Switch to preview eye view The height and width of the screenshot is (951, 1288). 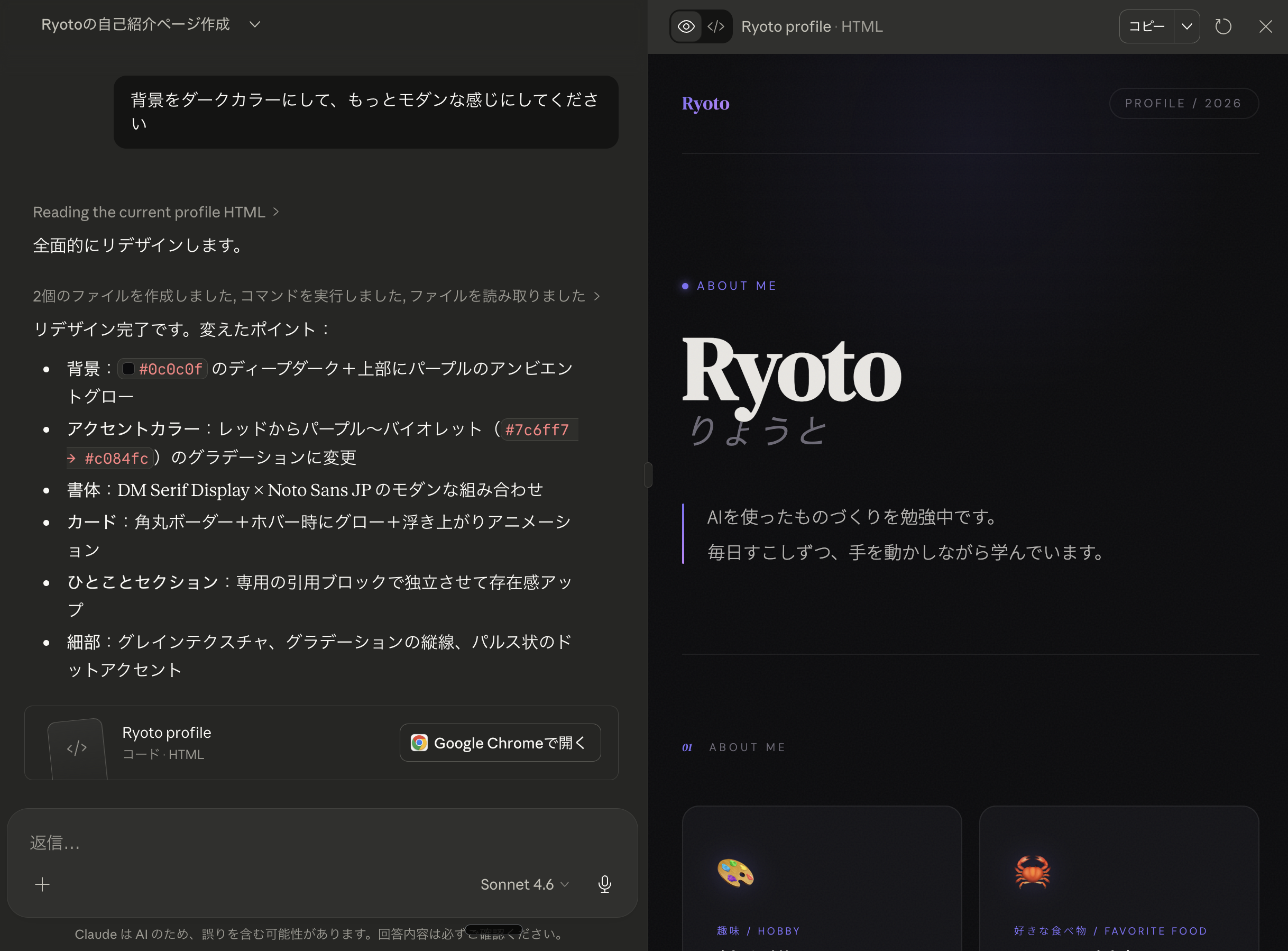[686, 26]
